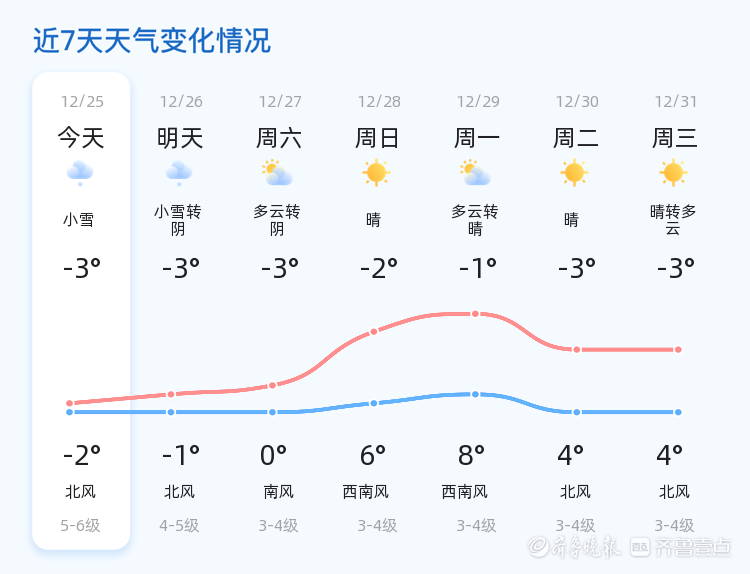Click Sunday's sunny weather icon
Image resolution: width=750 pixels, height=574 pixels.
(x=376, y=173)
